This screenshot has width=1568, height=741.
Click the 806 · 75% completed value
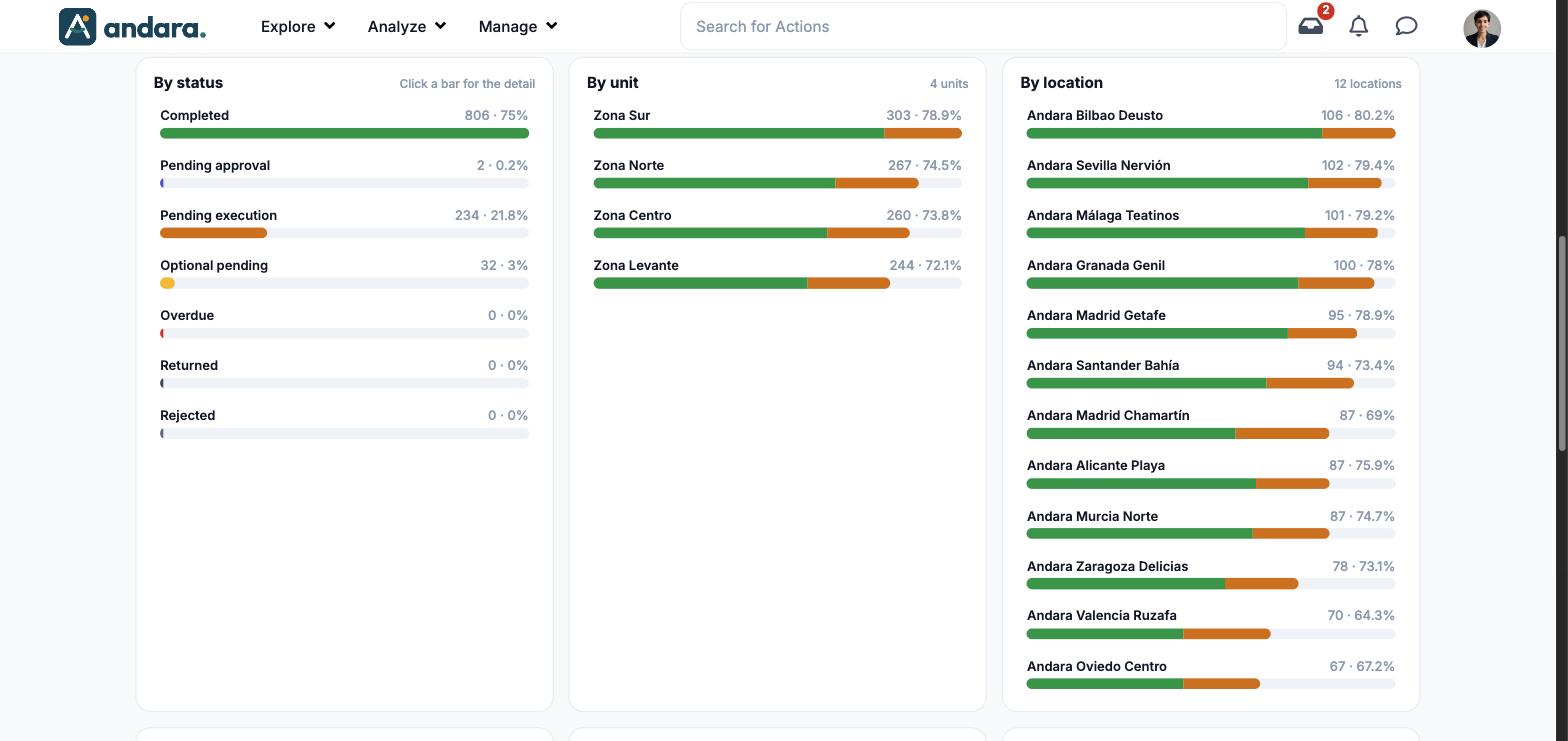[496, 115]
